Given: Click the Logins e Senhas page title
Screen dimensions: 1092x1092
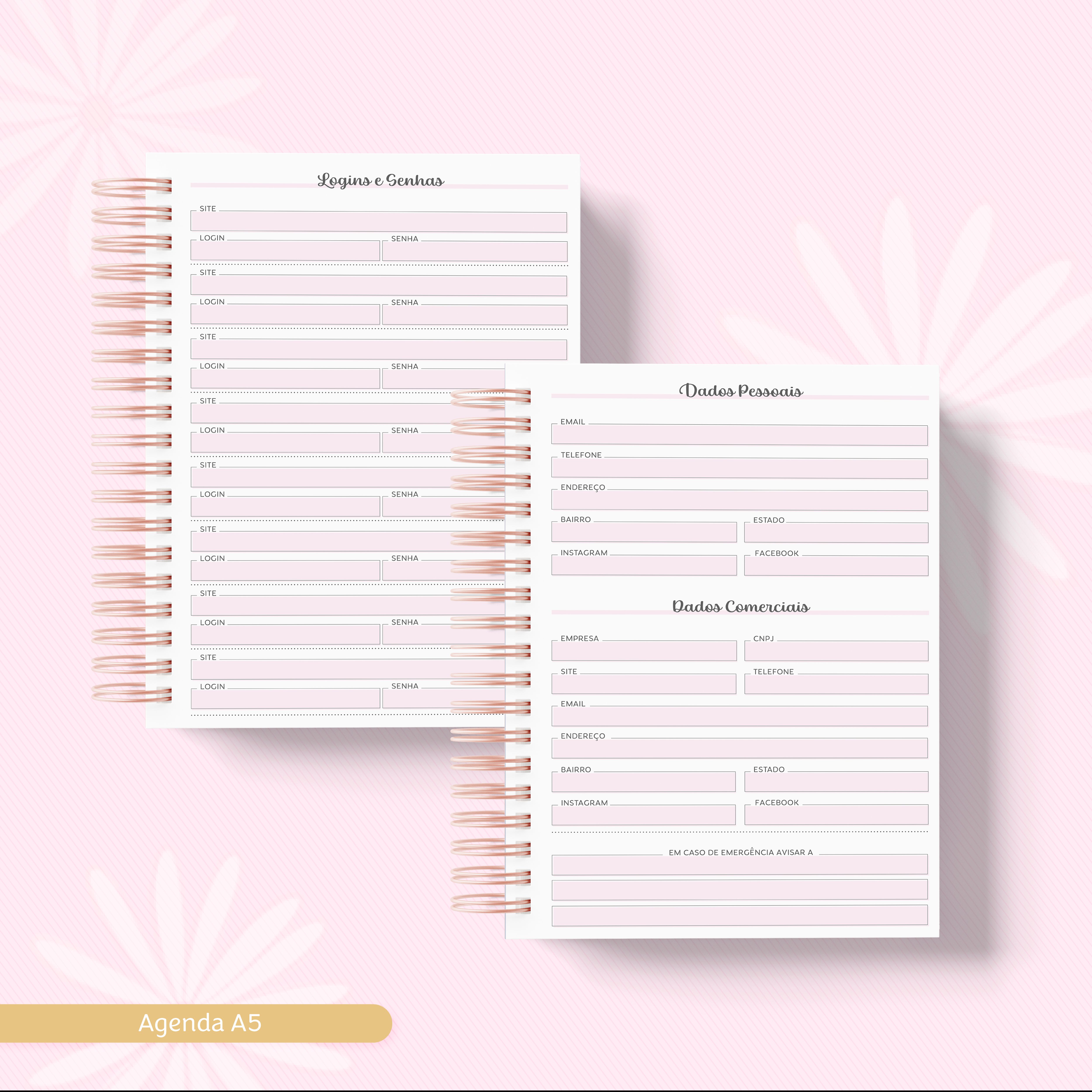Looking at the screenshot, I should 380,180.
